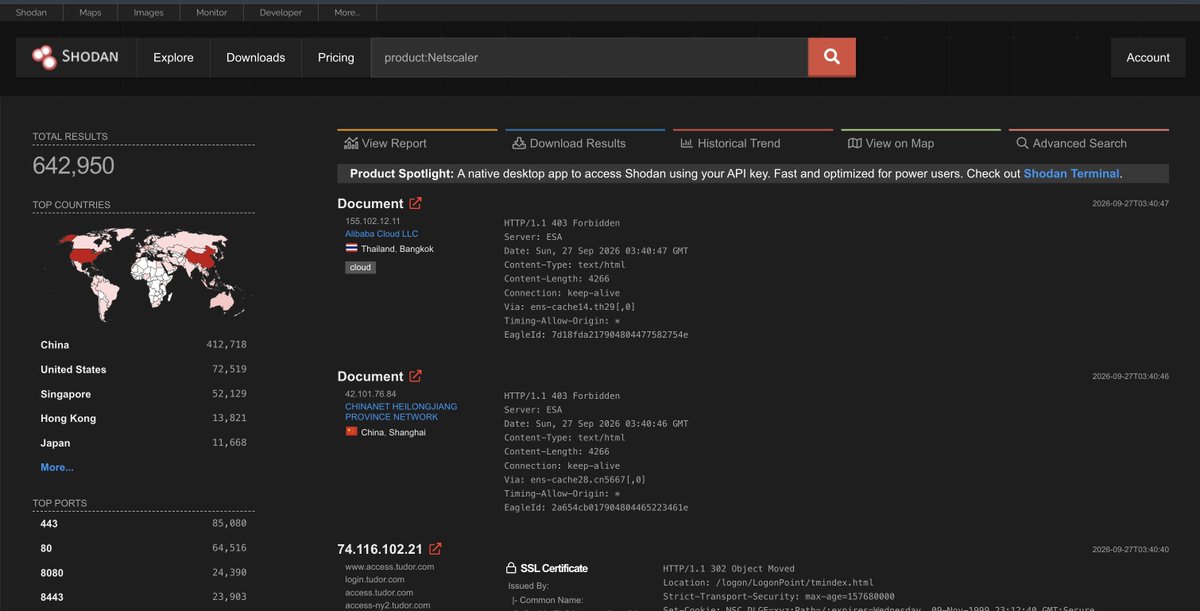Open the 74.116.102.21 host result
Viewport: 1200px width, 611px height.
[x=380, y=549]
